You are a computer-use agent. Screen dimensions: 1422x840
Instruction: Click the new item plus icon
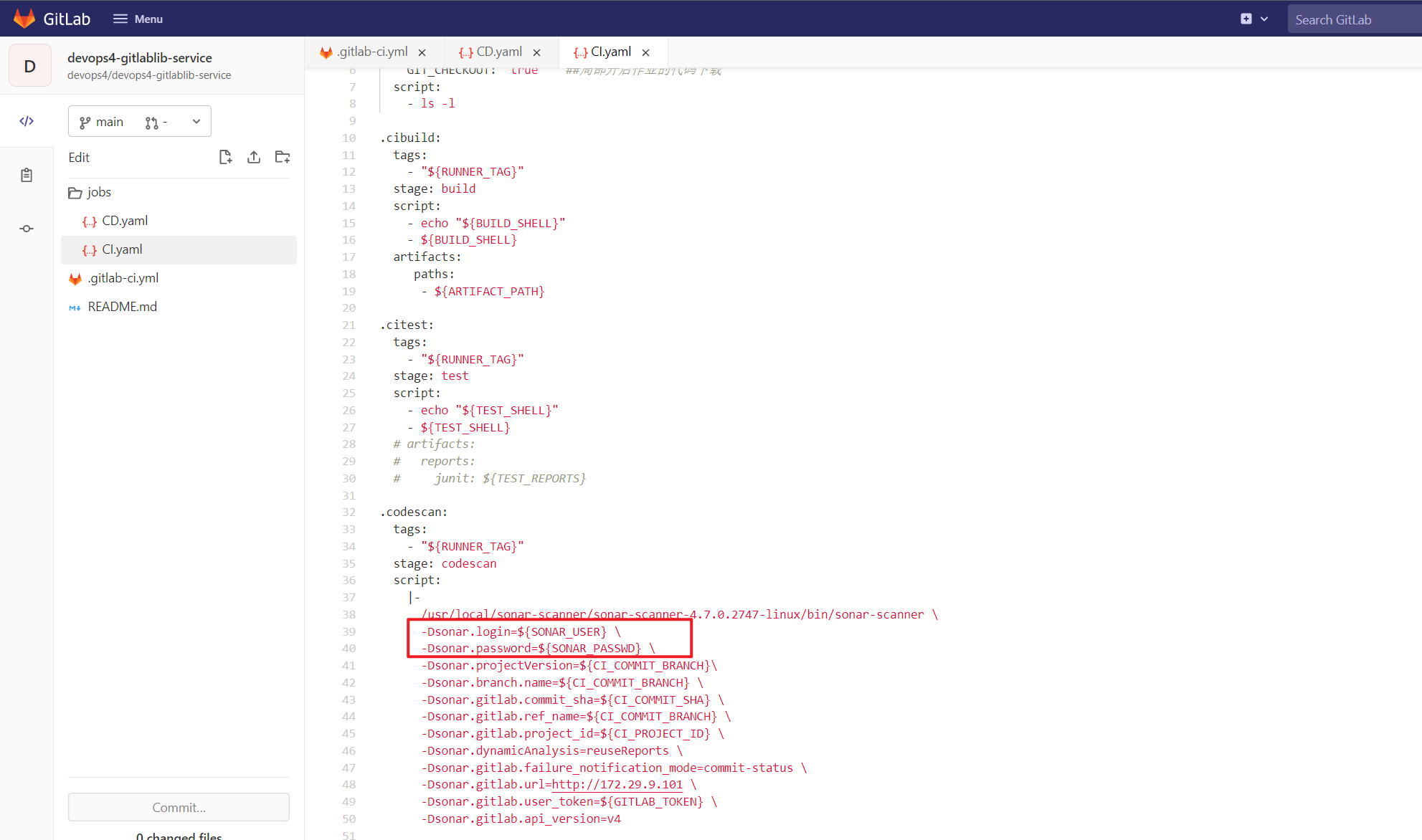point(1246,19)
